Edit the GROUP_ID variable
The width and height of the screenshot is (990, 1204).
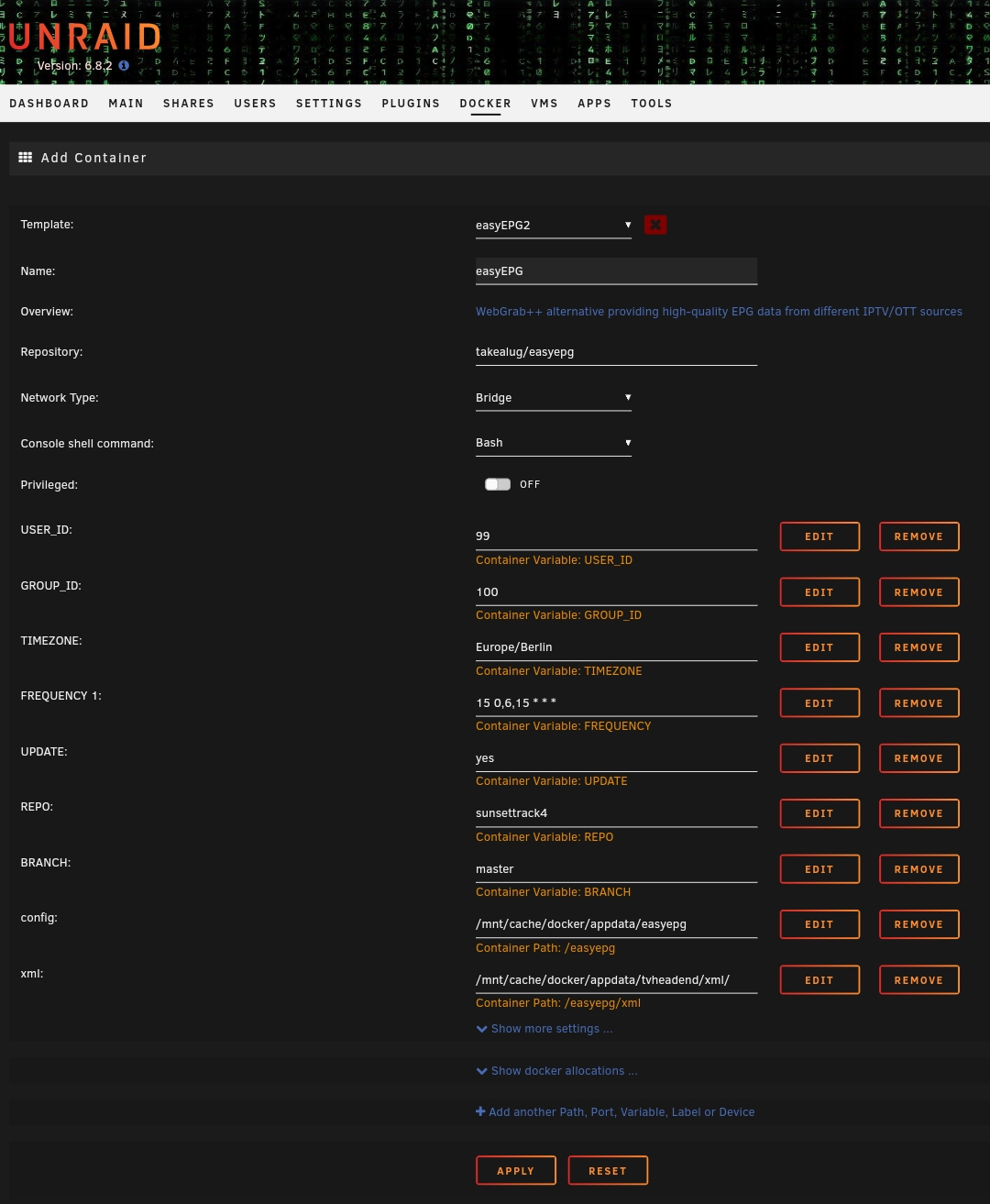(819, 592)
